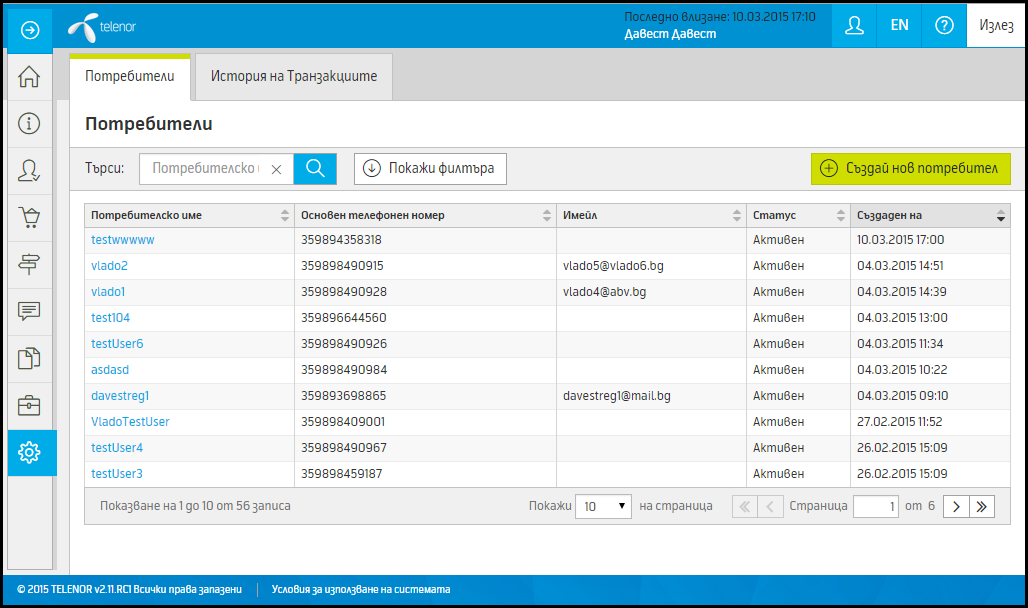Viewport: 1028px width, 608px height.
Task: Open user davestreg1
Action: pos(120,395)
